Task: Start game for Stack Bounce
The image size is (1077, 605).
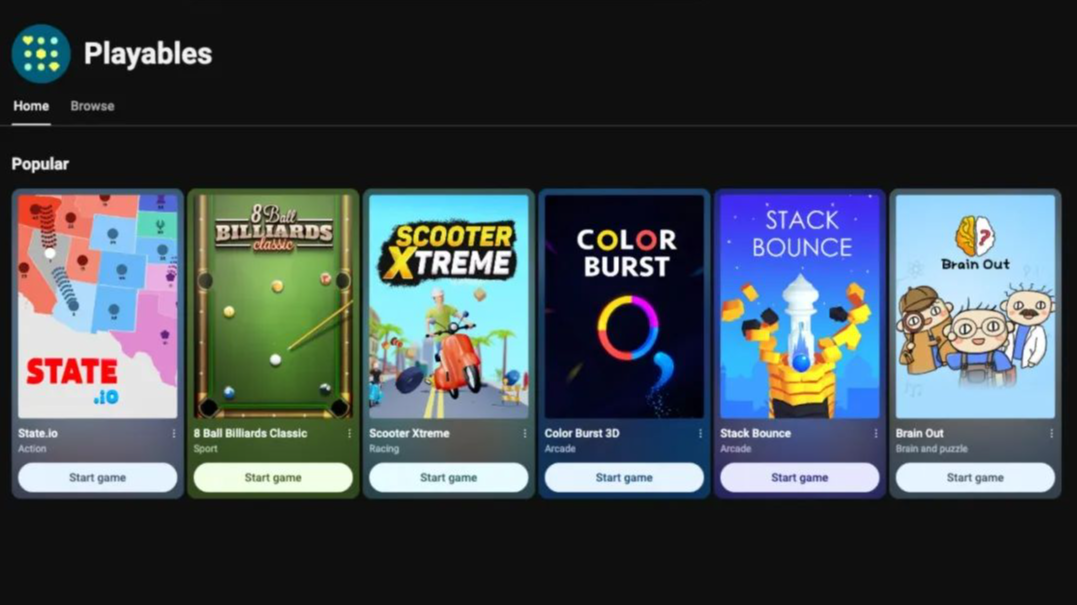Action: coord(800,477)
